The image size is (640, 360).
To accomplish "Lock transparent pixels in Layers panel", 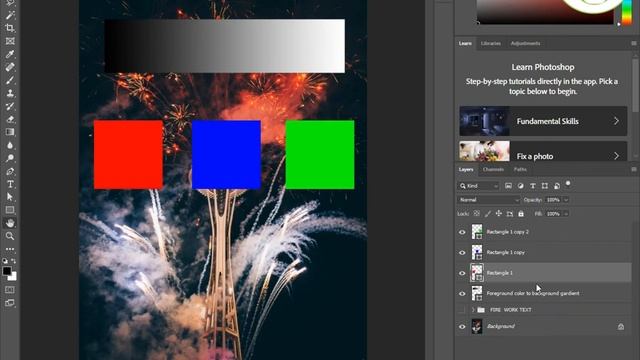I will tap(477, 214).
